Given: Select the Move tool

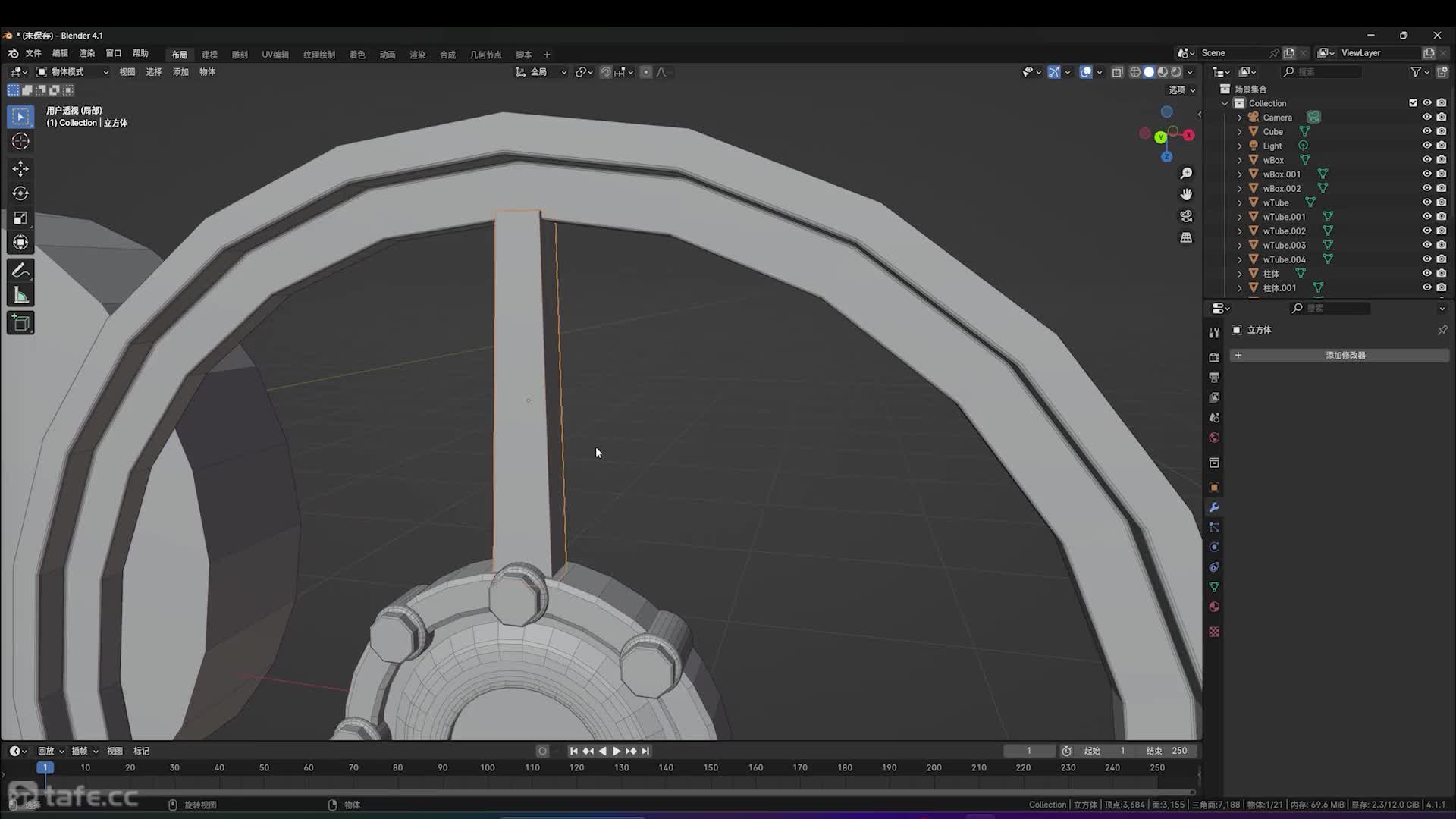Looking at the screenshot, I should [x=20, y=168].
